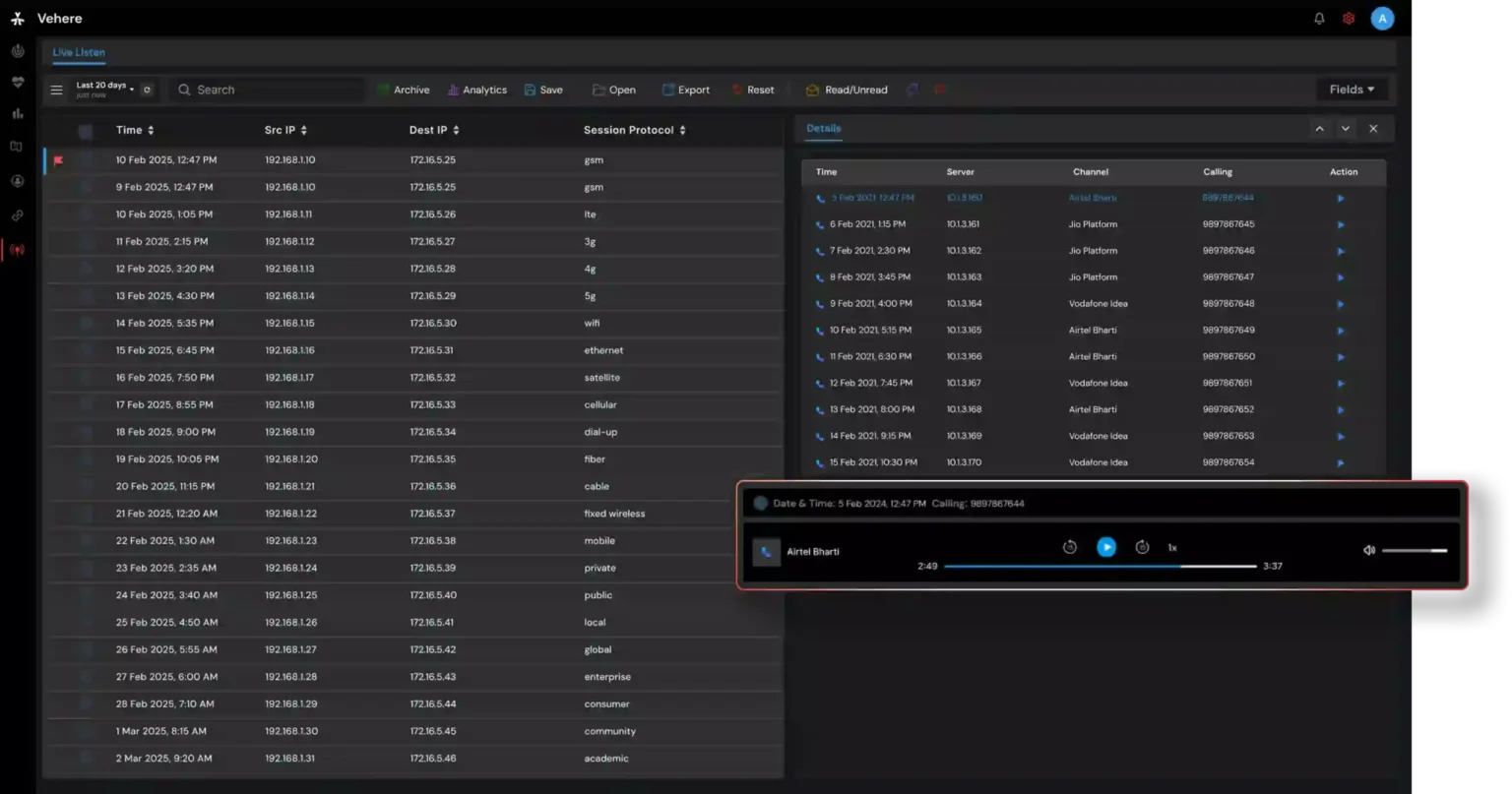Open the notifications bell icon

[1319, 18]
